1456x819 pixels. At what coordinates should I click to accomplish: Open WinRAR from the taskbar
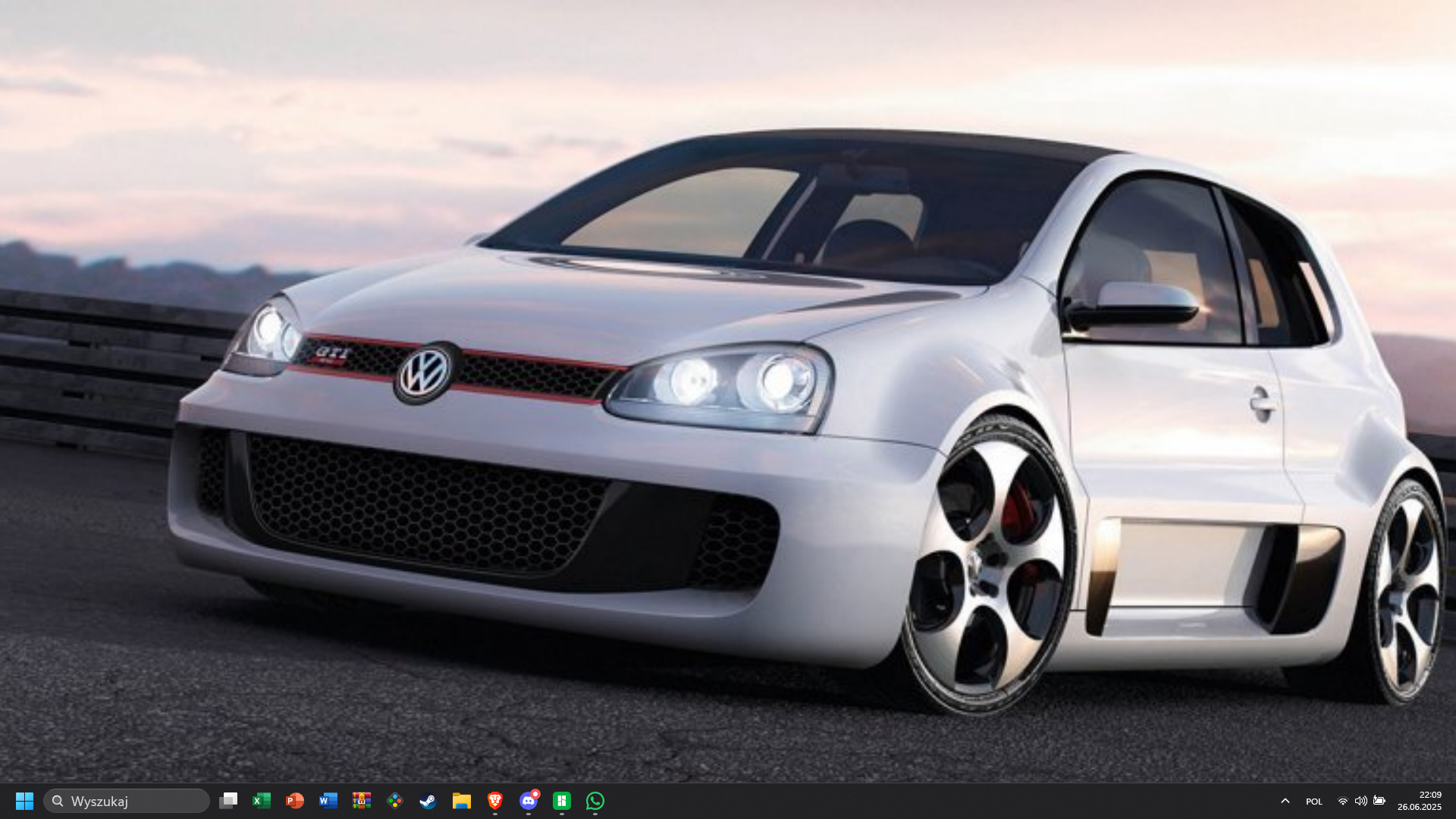pyautogui.click(x=362, y=801)
